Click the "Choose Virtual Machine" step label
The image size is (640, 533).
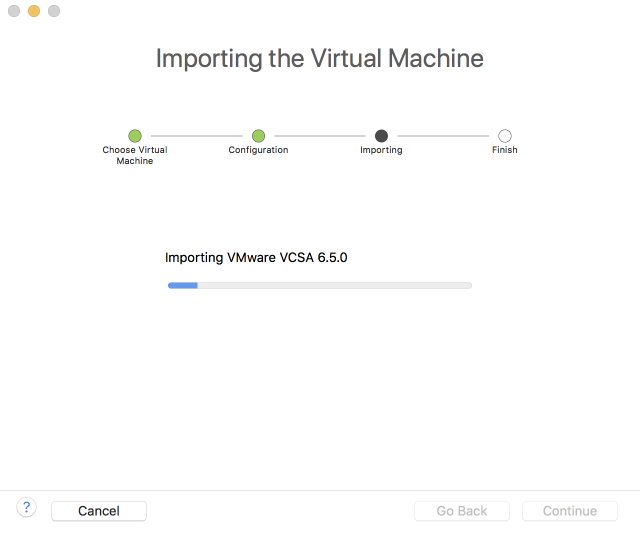(x=135, y=155)
